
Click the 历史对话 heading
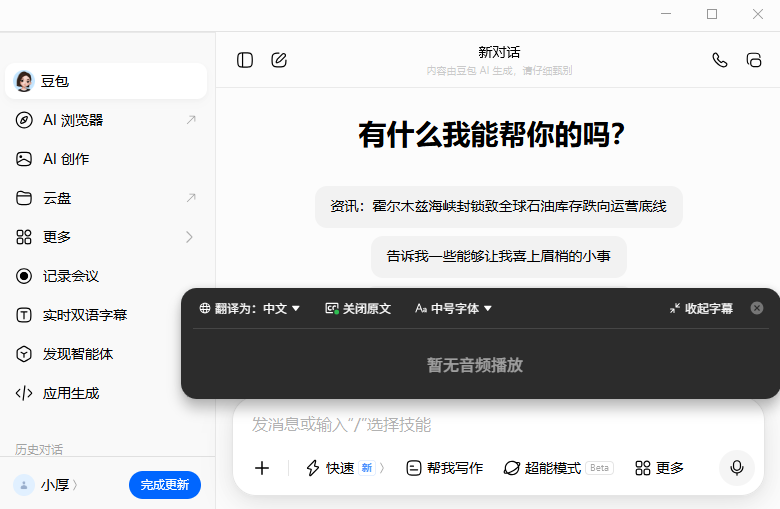pos(39,450)
